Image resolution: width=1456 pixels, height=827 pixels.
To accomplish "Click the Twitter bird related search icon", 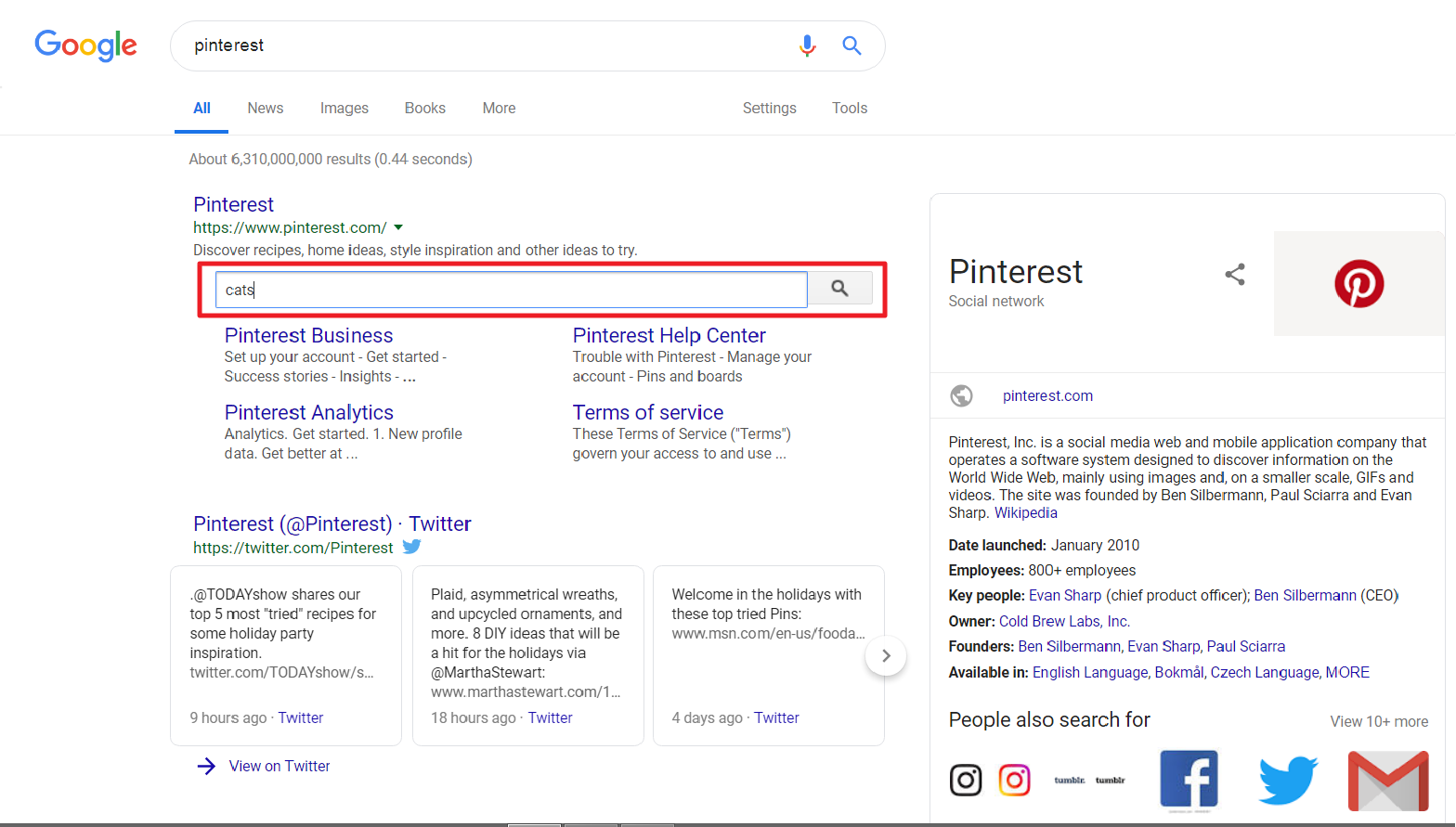I will tap(1288, 780).
